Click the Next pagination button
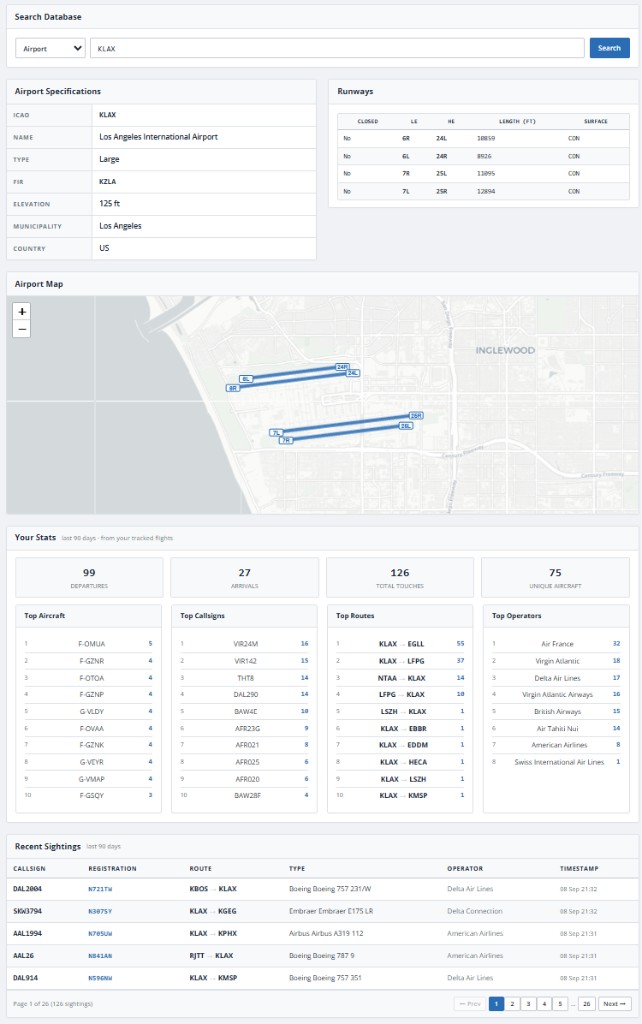 615,1004
